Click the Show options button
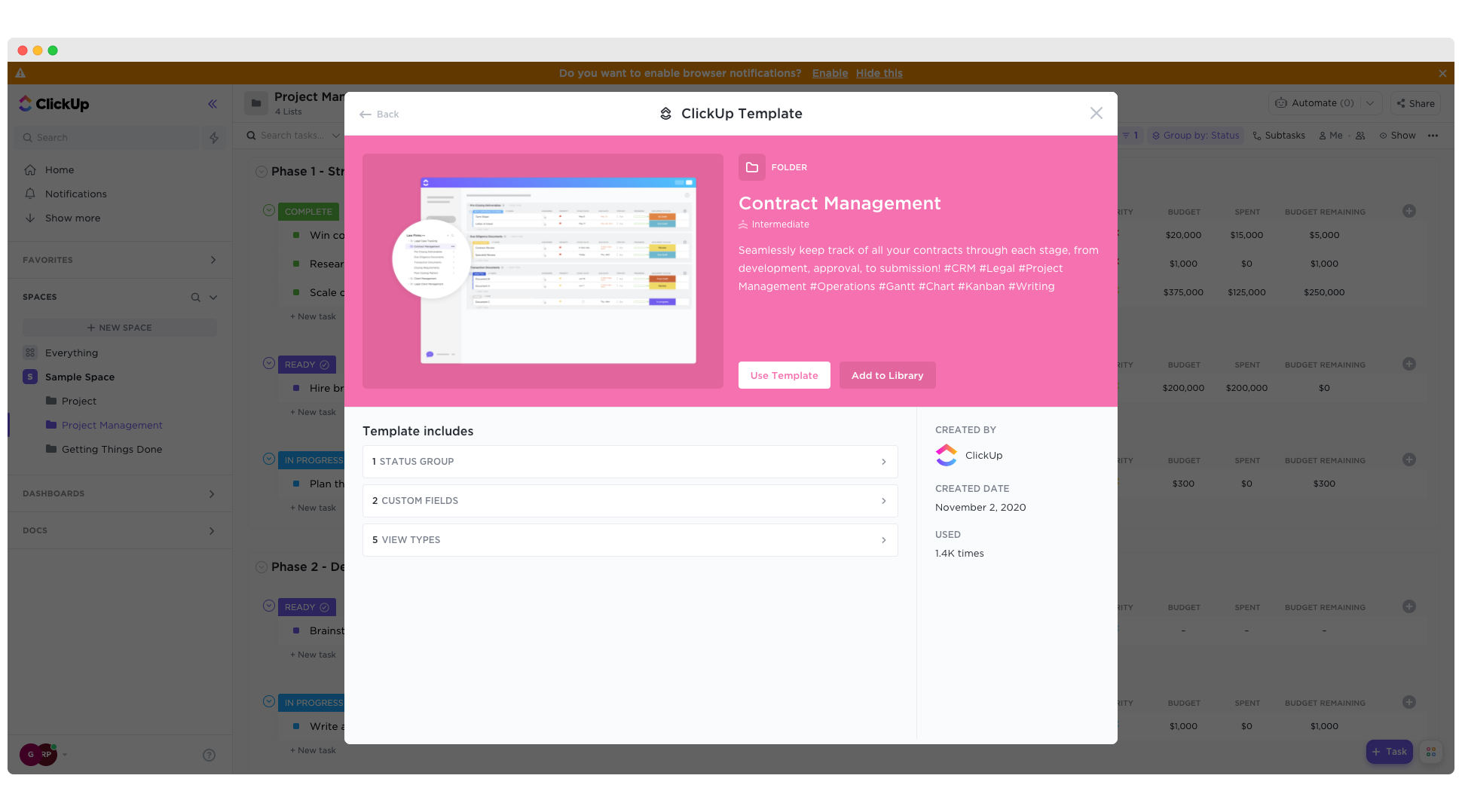Screen dimensions: 1462x812 point(1397,136)
